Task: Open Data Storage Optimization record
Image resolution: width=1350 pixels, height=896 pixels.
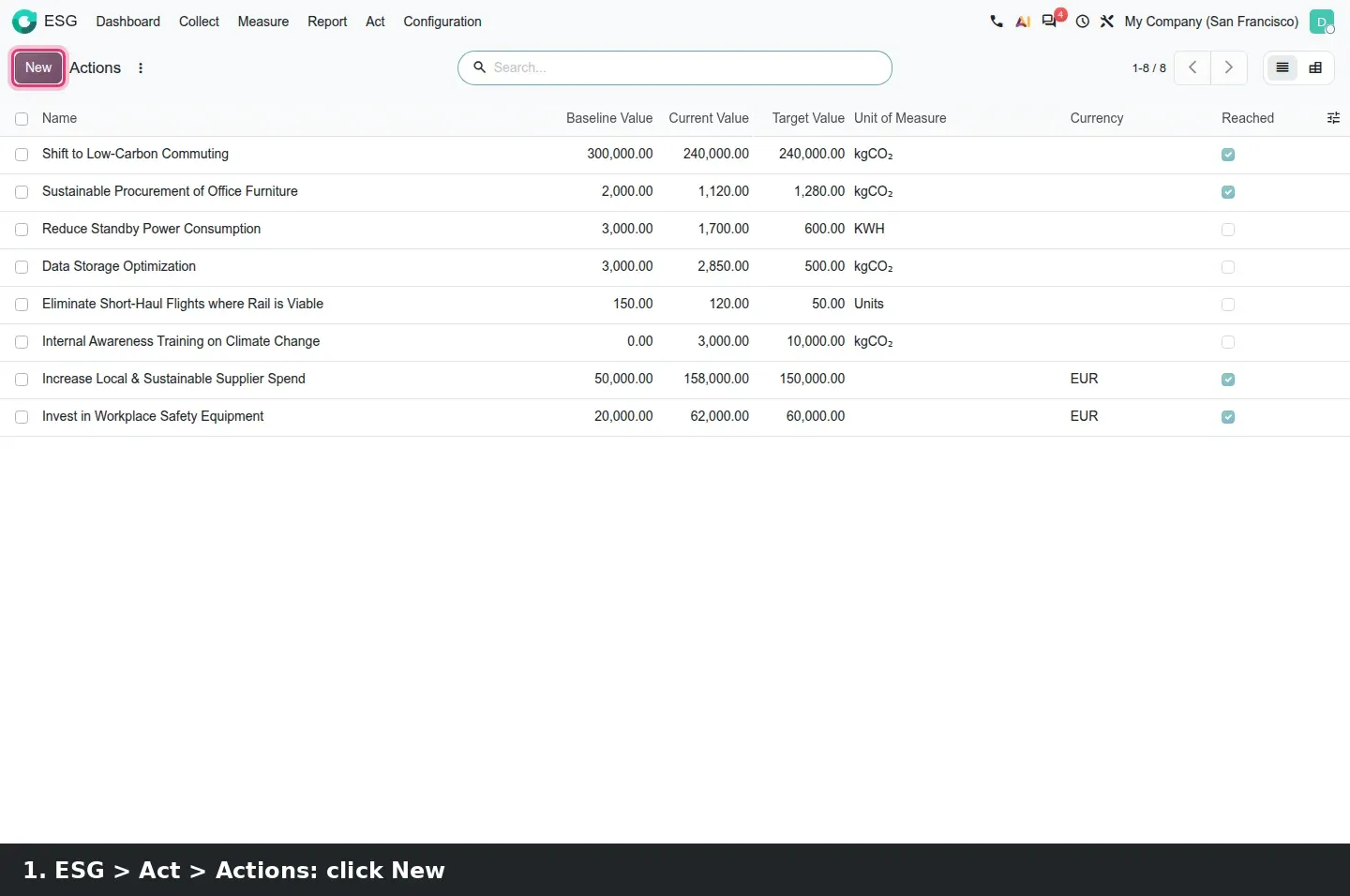Action: (119, 266)
